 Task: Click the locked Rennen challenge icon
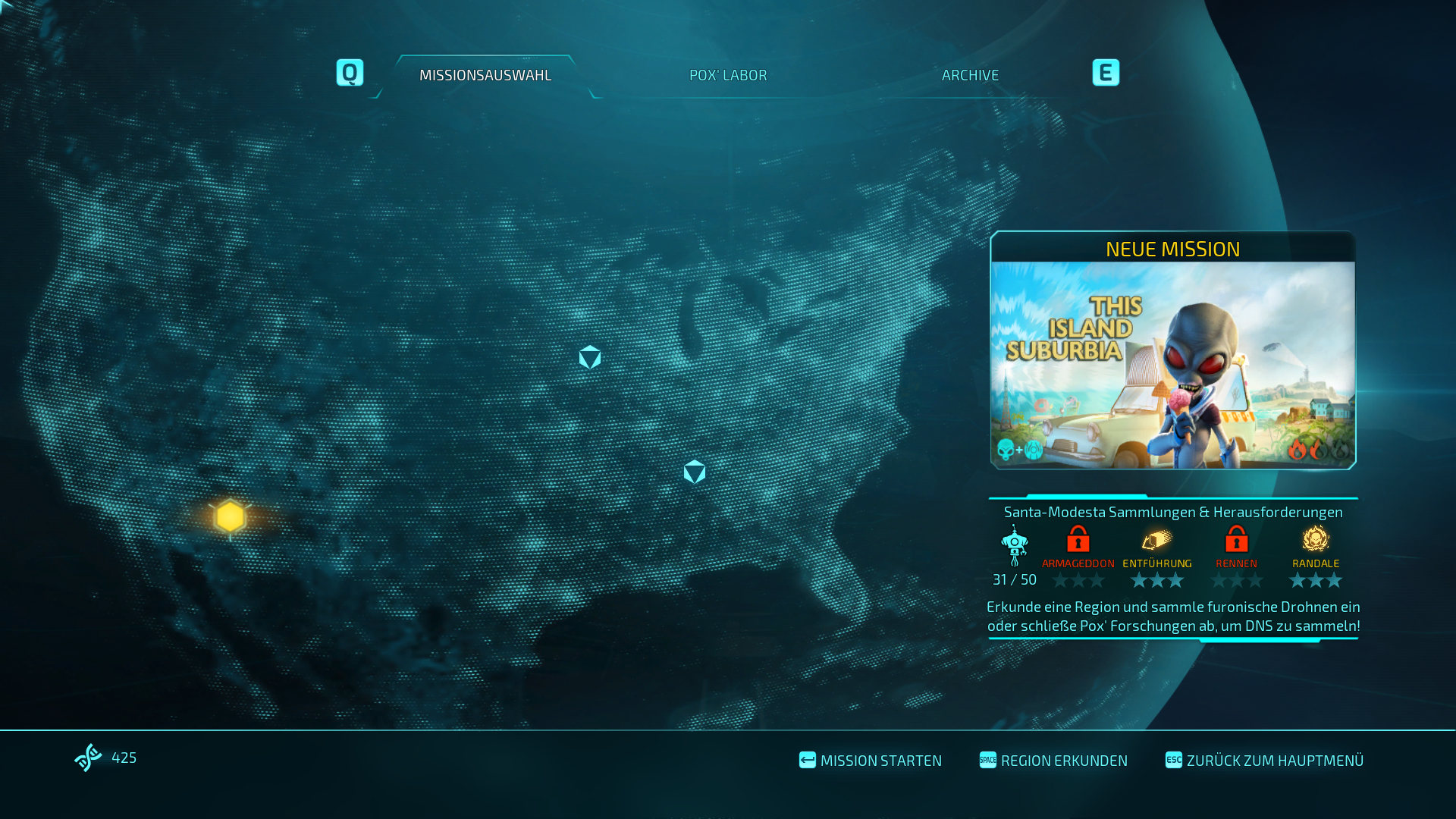pyautogui.click(x=1237, y=539)
